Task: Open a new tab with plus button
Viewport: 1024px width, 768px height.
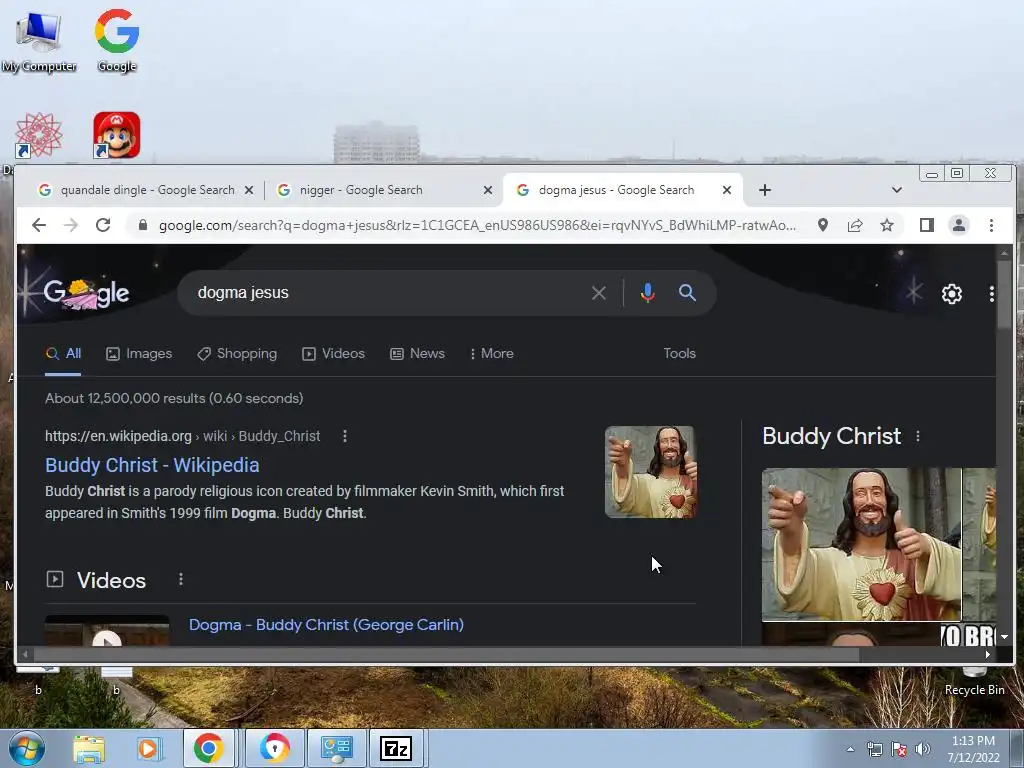Action: pyautogui.click(x=765, y=190)
